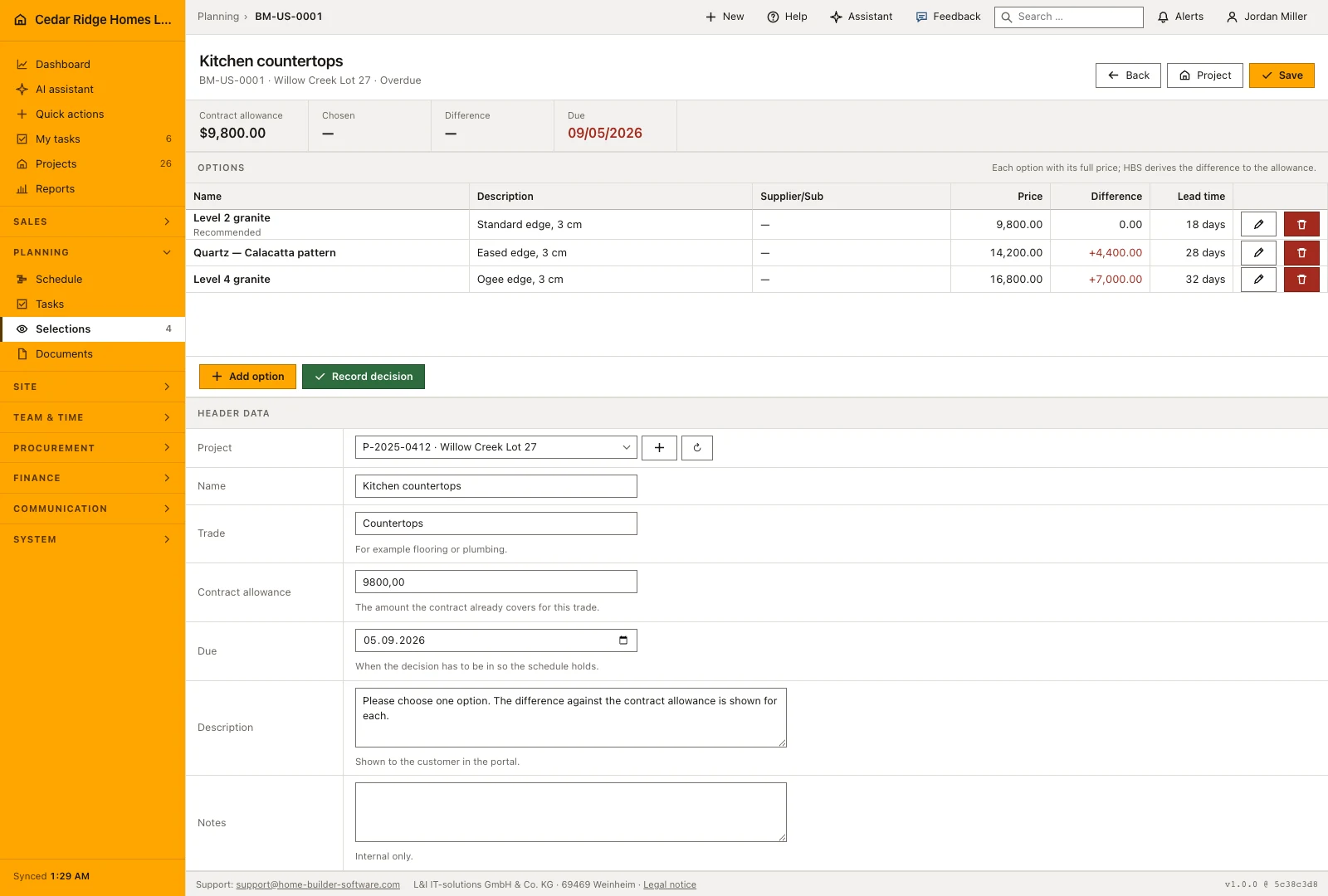1328x896 pixels.
Task: Open Help from the top bar
Action: 787,17
